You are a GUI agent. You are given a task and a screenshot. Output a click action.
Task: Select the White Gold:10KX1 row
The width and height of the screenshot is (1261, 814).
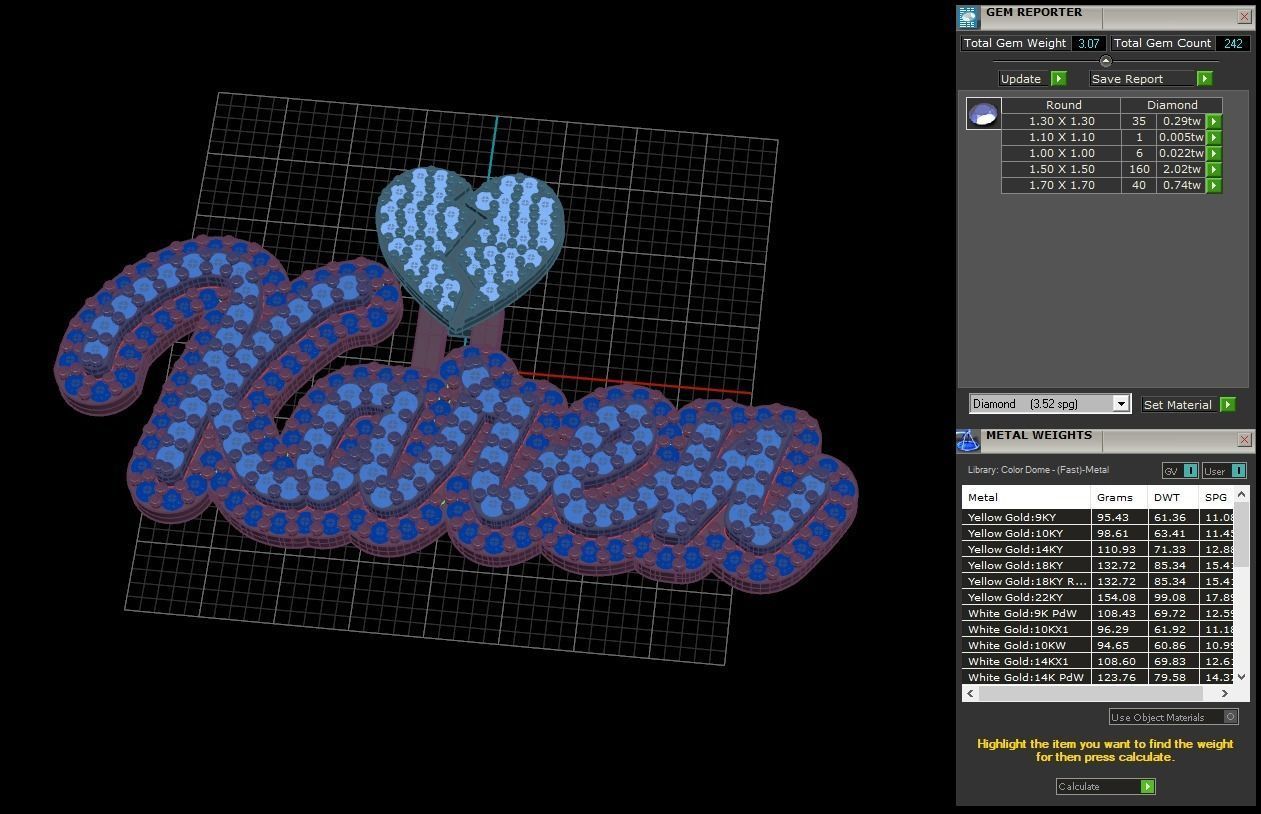click(1098, 629)
